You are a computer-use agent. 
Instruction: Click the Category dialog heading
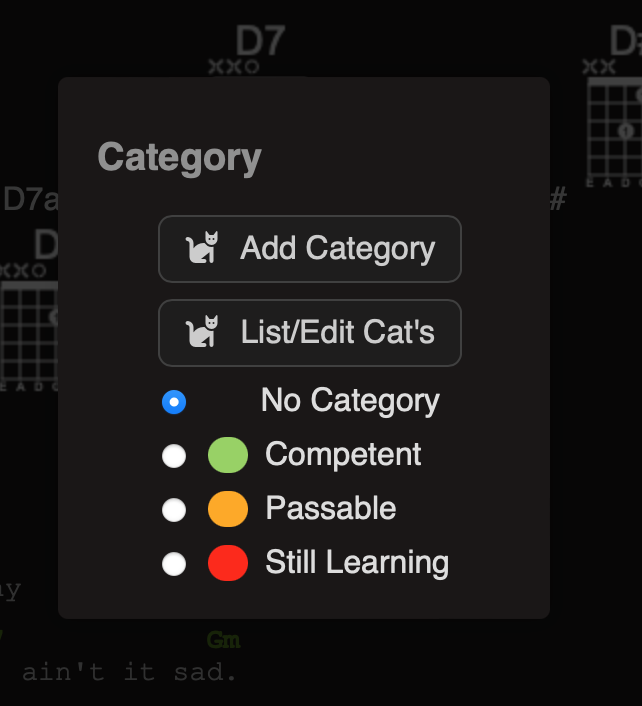[x=179, y=158]
